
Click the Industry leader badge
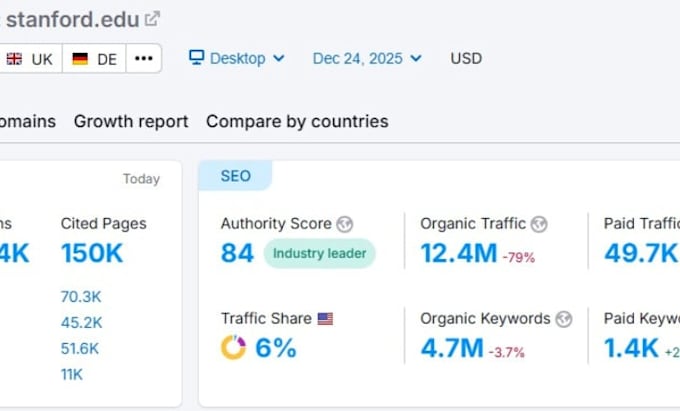tap(319, 253)
